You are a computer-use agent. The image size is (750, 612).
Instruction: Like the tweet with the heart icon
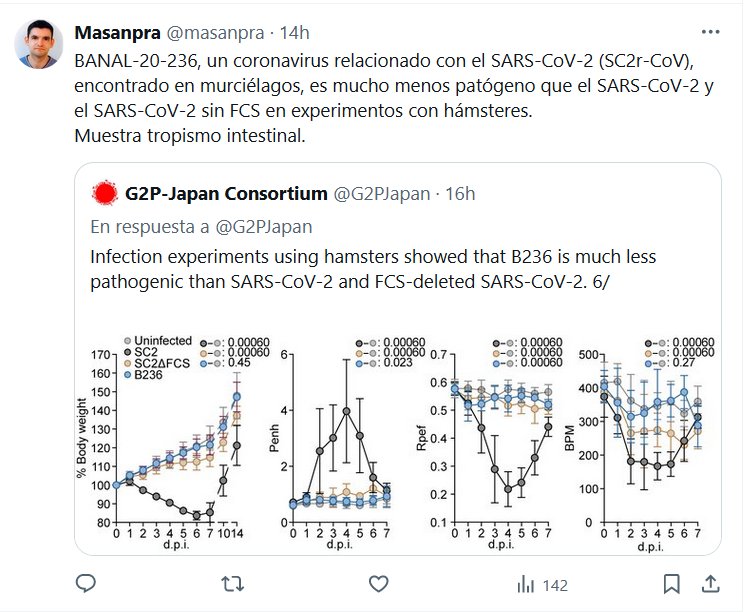[x=378, y=583]
